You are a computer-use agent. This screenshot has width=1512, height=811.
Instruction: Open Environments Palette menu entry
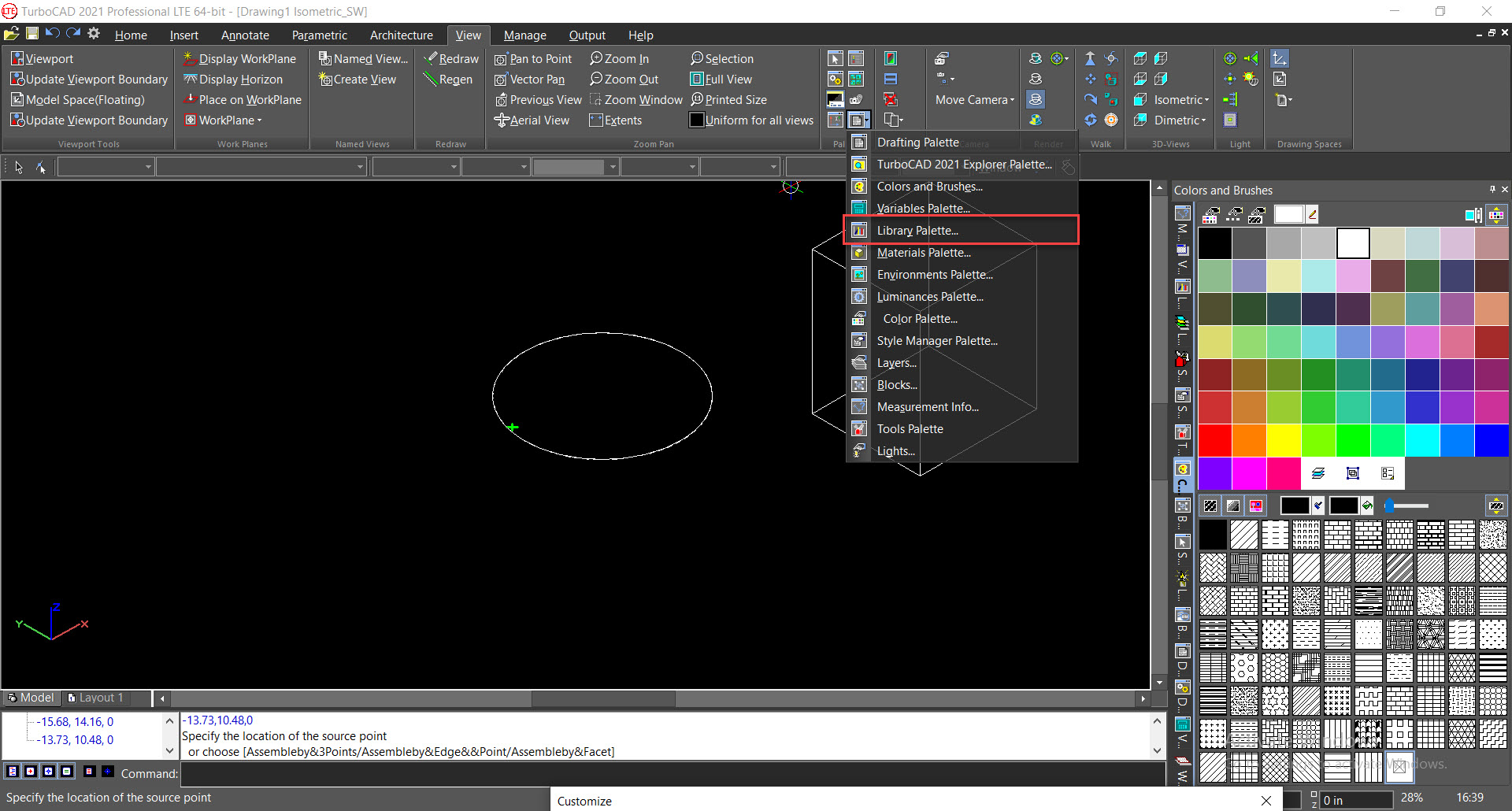coord(962,275)
